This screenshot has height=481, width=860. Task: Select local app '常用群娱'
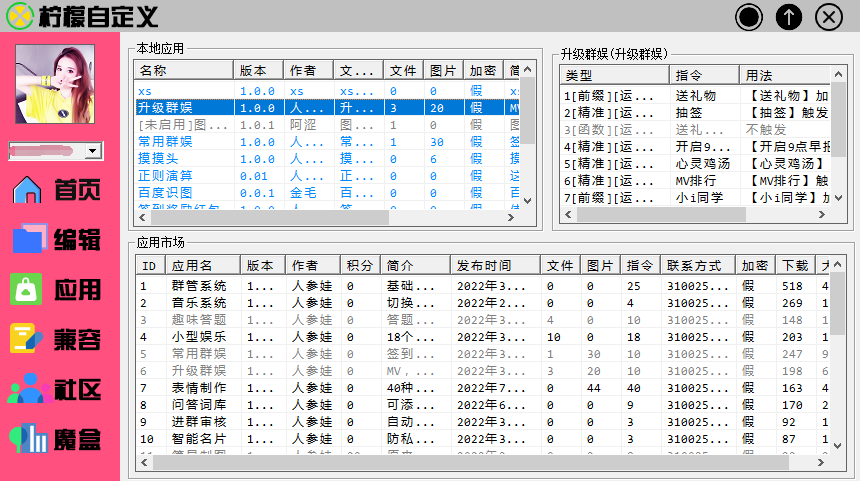327,142
